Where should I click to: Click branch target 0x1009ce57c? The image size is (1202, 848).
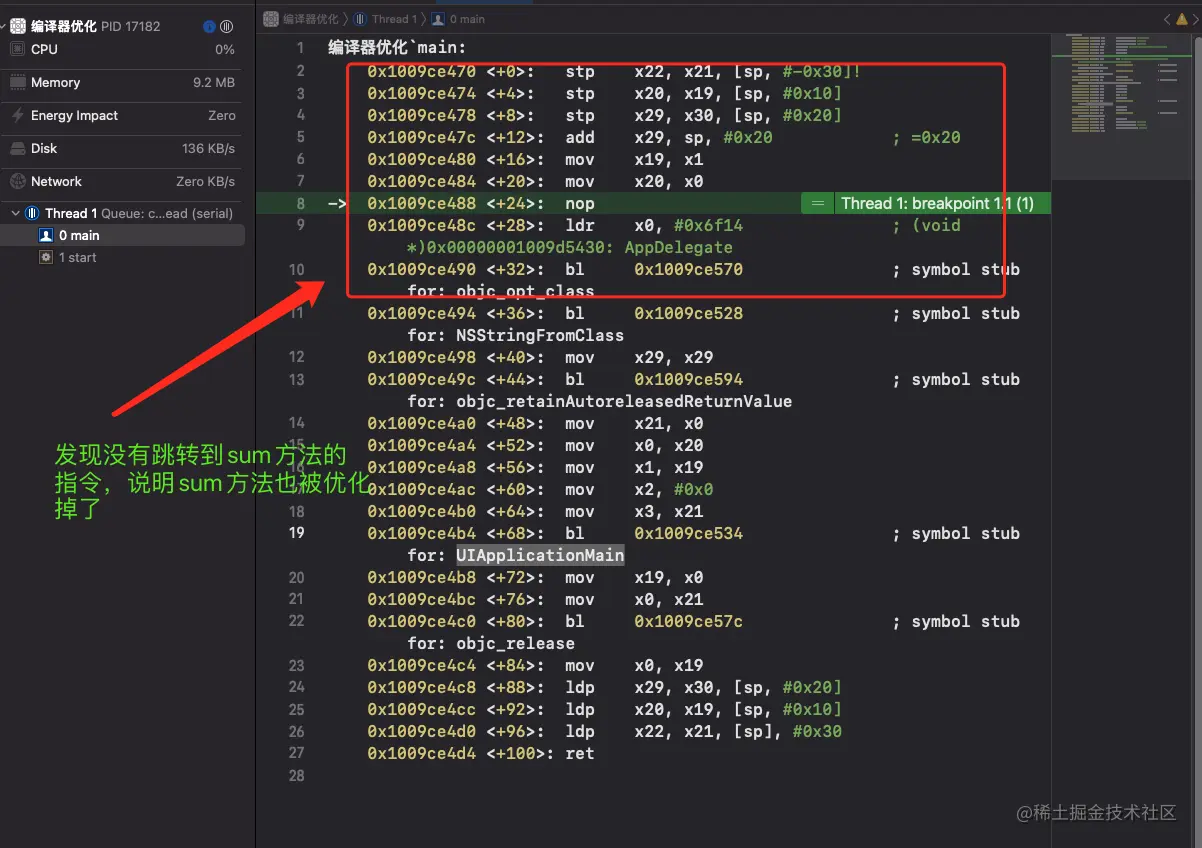coord(689,621)
